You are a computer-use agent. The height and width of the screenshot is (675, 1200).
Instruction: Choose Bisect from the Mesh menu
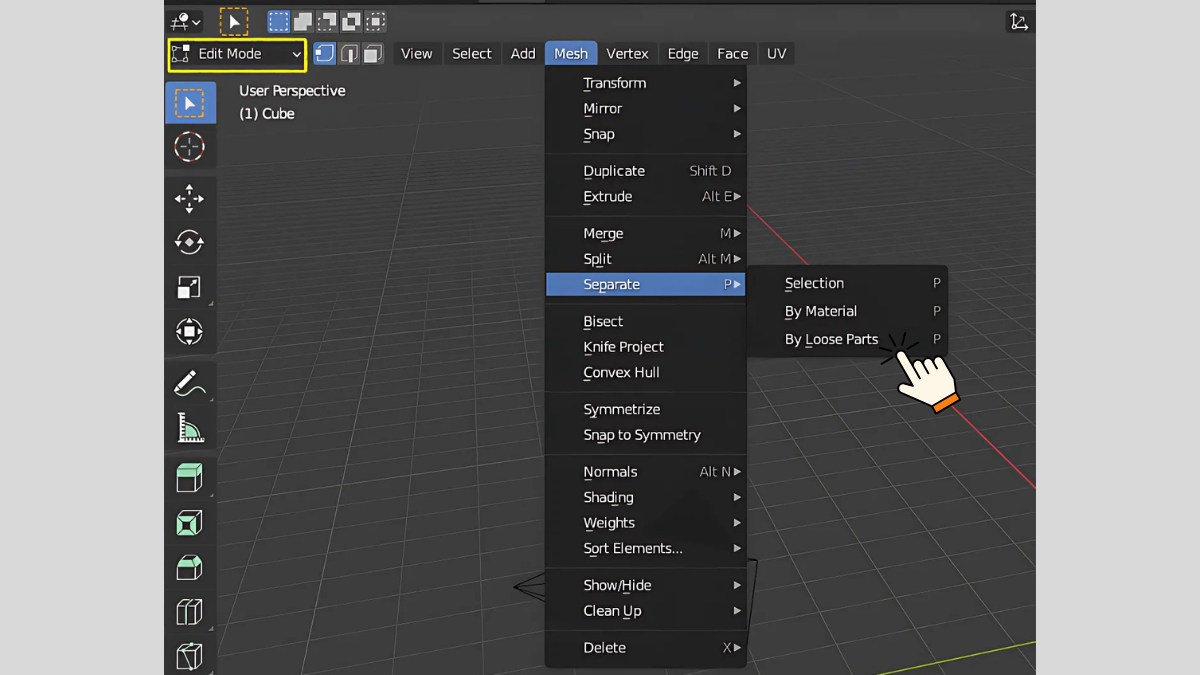646,322
